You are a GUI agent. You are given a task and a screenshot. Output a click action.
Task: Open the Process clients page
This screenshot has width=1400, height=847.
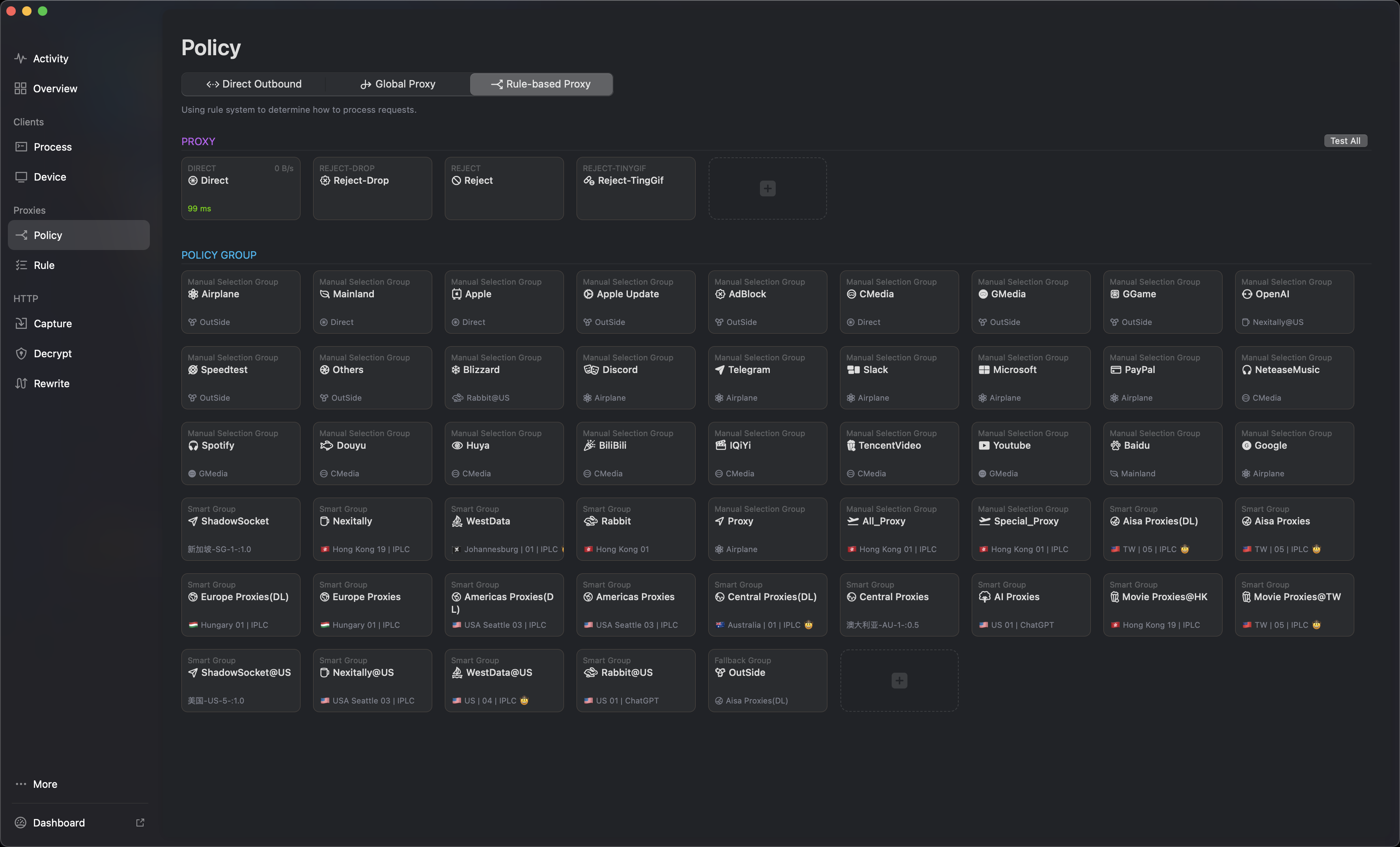52,147
